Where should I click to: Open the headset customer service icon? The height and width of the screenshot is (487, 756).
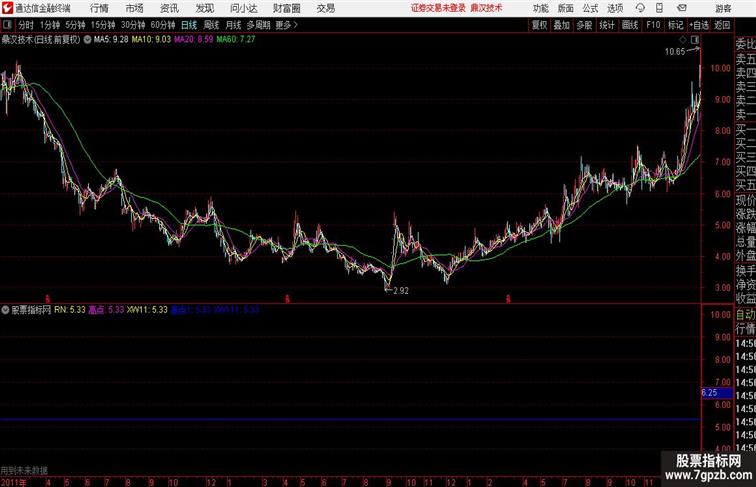[x=640, y=8]
